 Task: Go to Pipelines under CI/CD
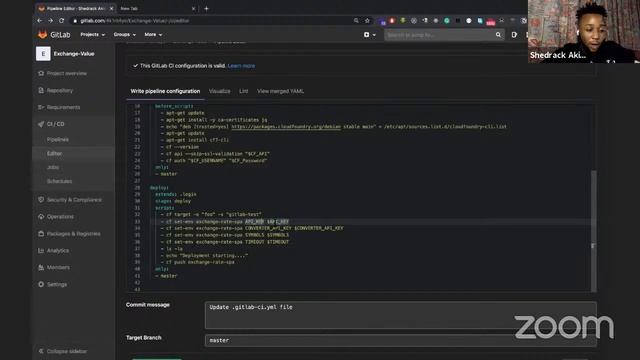coord(58,140)
